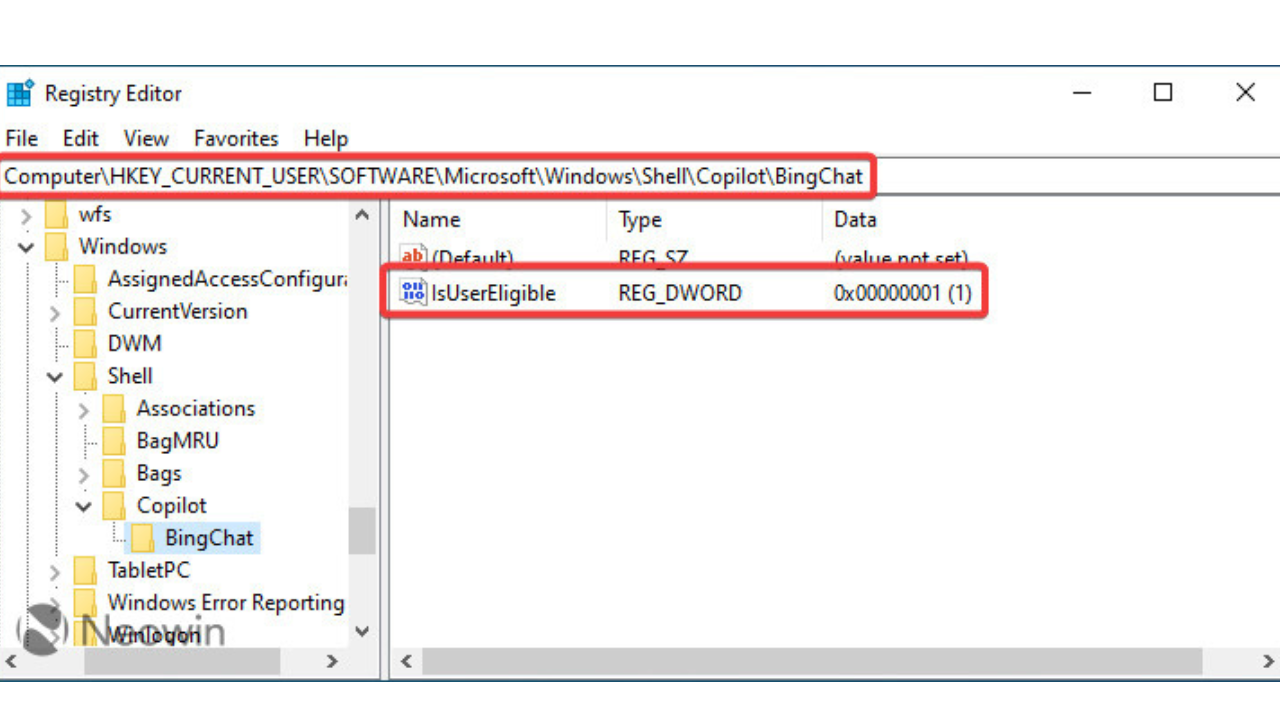Collapse the Shell tree node
Screen dimensions: 1280x720
[55, 377]
